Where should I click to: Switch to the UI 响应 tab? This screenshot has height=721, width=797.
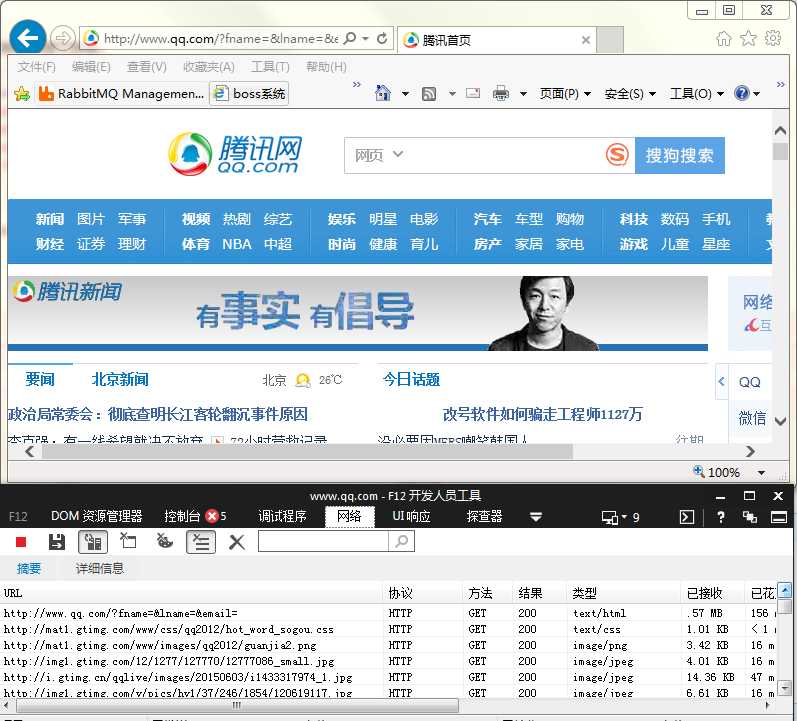tap(411, 517)
